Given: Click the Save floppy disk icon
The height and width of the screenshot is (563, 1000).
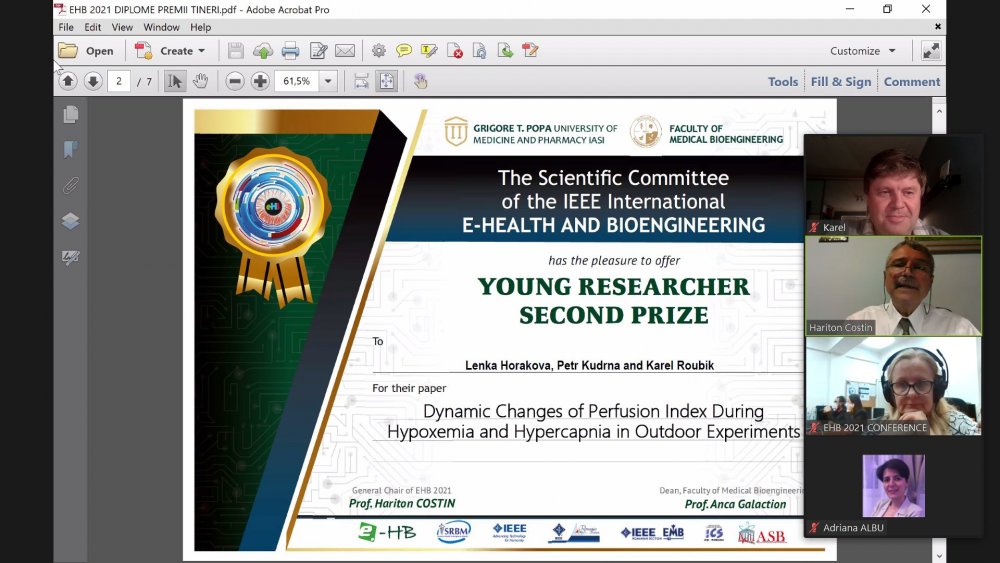Looking at the screenshot, I should tap(236, 50).
